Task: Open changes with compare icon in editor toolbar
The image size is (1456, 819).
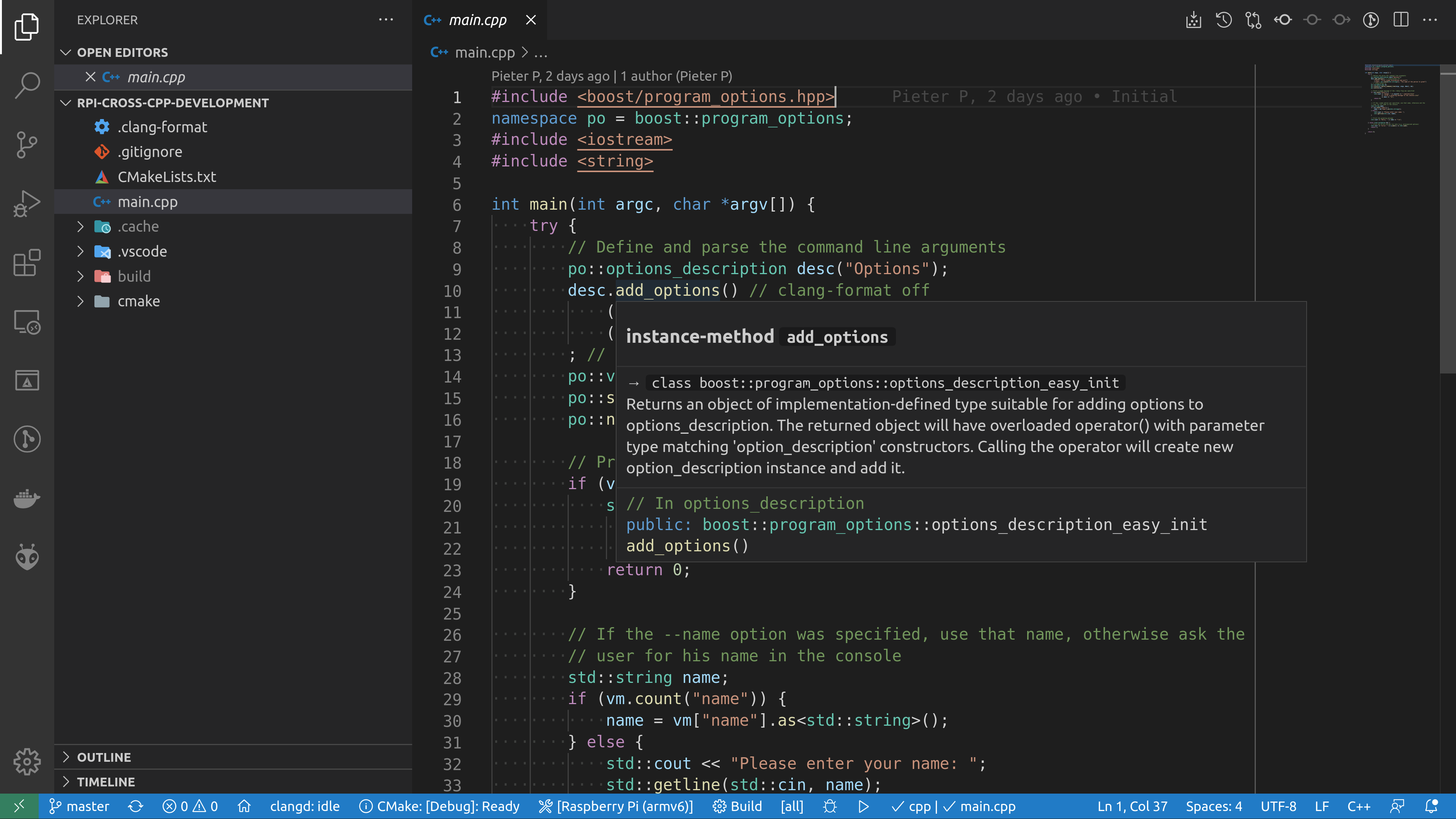Action: coord(1253,20)
